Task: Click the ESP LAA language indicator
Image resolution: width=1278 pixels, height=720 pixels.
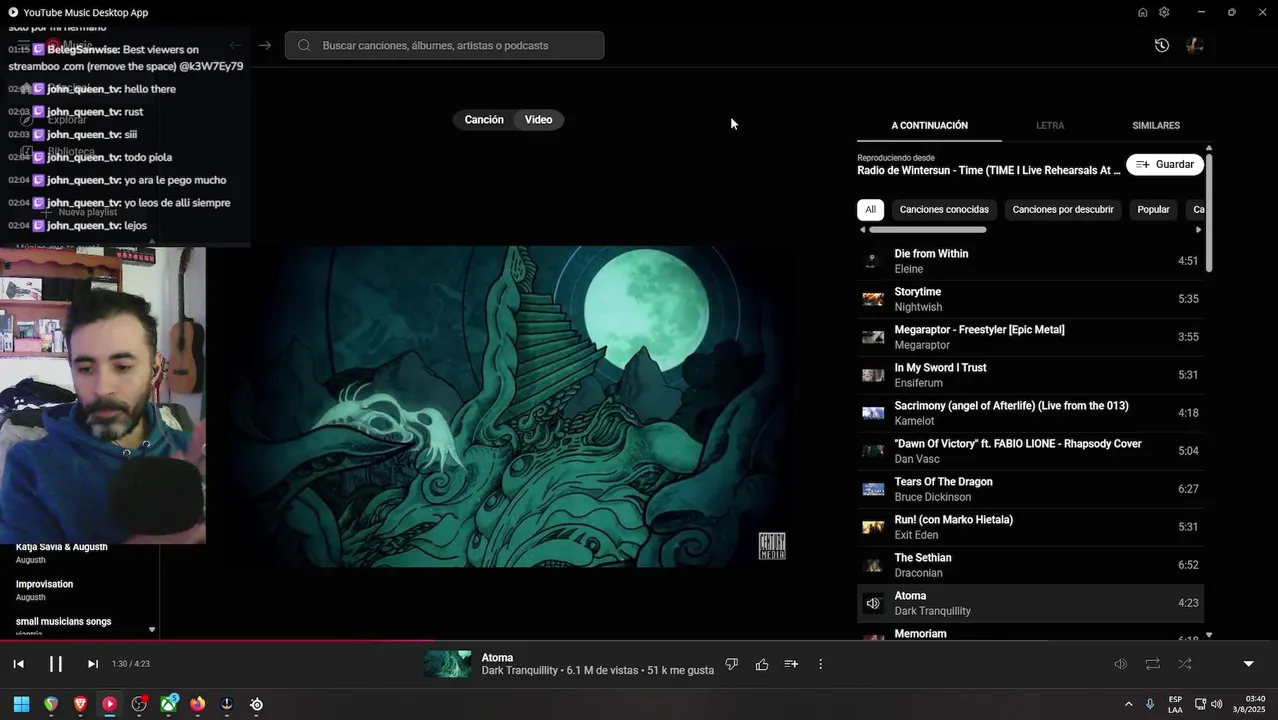Action: 1175,704
